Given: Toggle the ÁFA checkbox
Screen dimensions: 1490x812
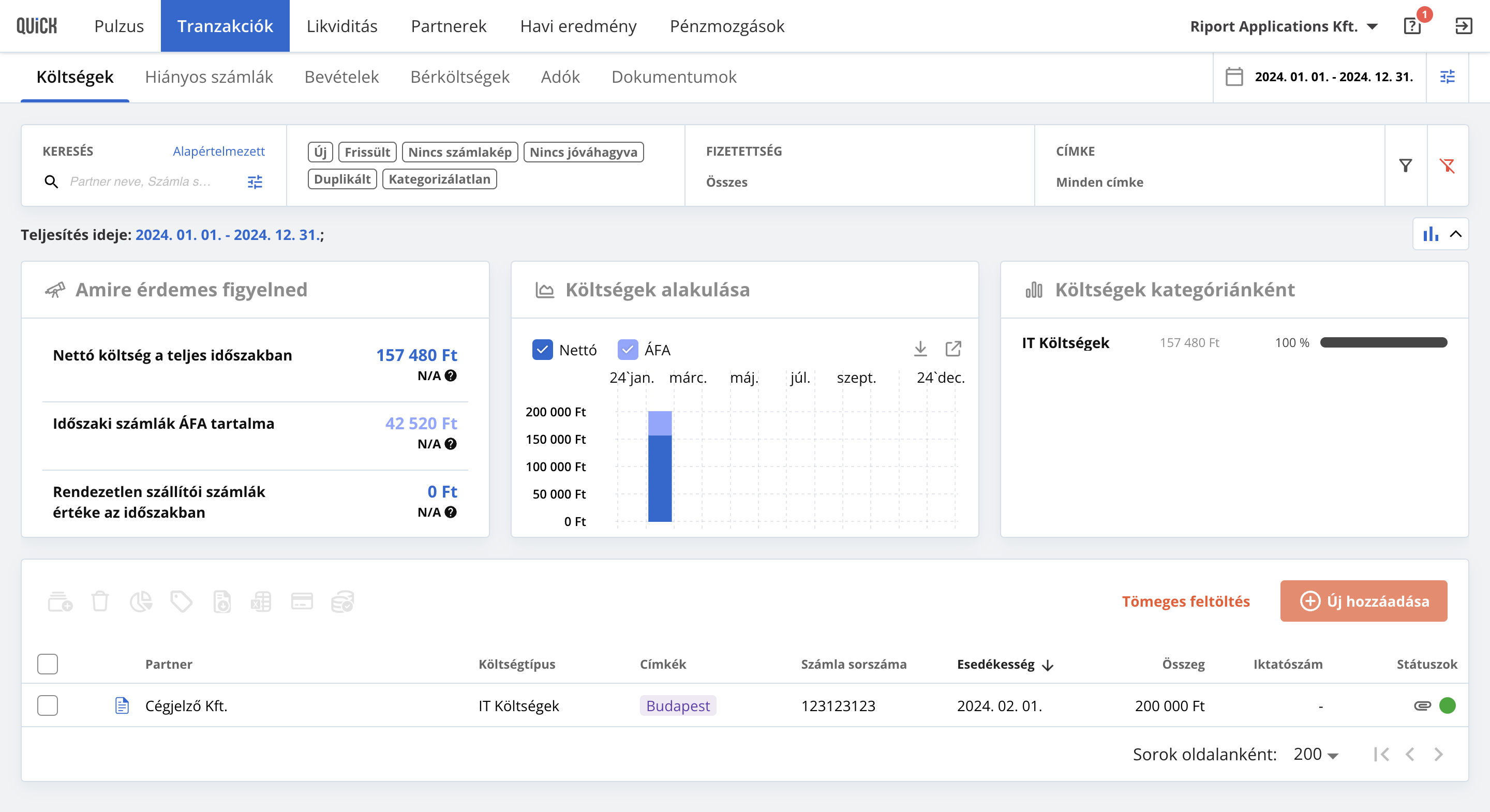Looking at the screenshot, I should point(628,349).
